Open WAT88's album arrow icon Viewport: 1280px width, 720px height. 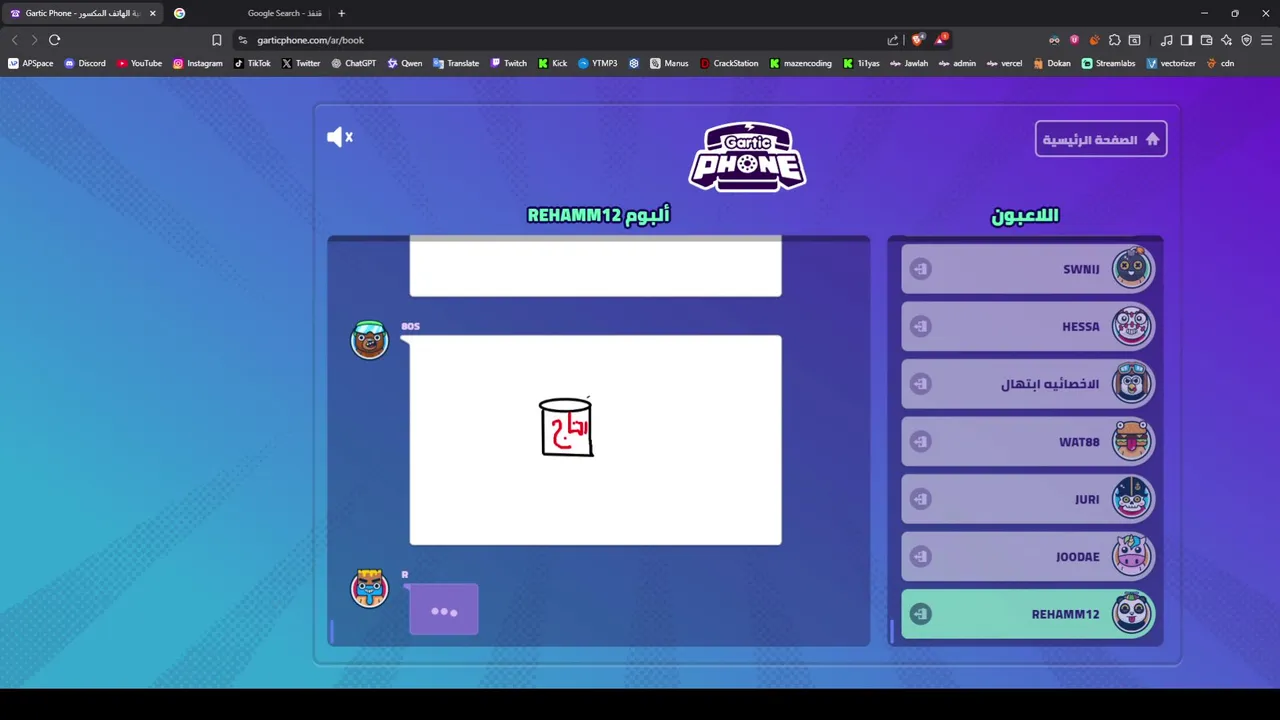point(920,441)
